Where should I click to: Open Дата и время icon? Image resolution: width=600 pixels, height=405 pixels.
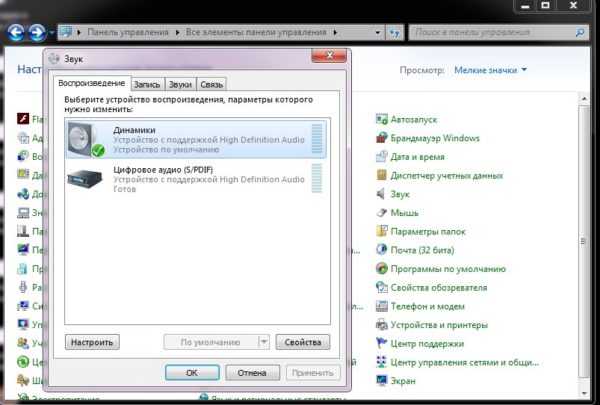click(x=382, y=157)
